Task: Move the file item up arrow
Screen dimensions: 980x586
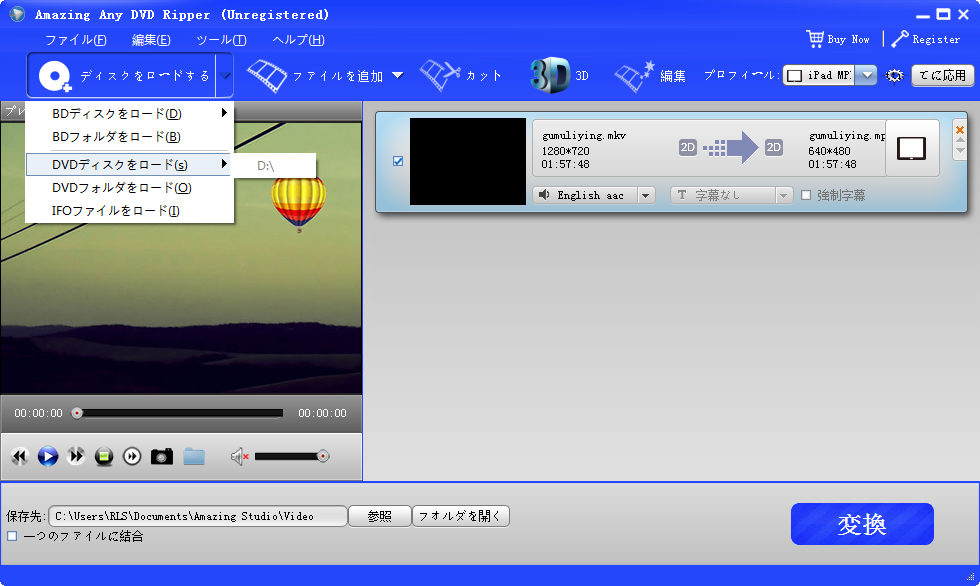Action: (960, 141)
